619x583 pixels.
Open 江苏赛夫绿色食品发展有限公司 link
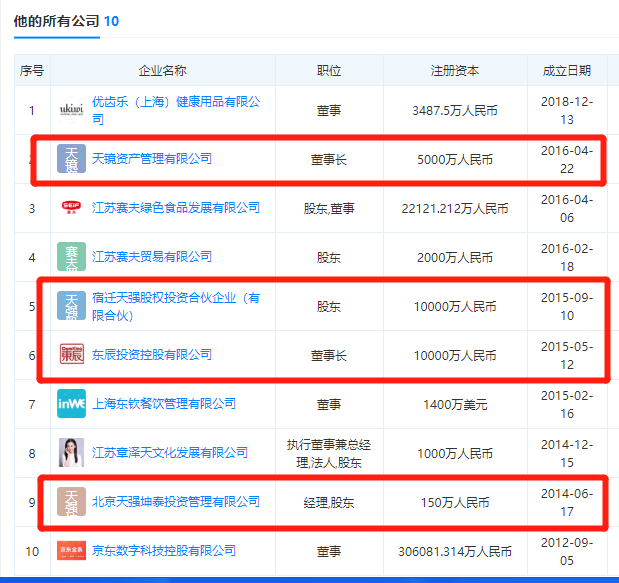point(176,208)
